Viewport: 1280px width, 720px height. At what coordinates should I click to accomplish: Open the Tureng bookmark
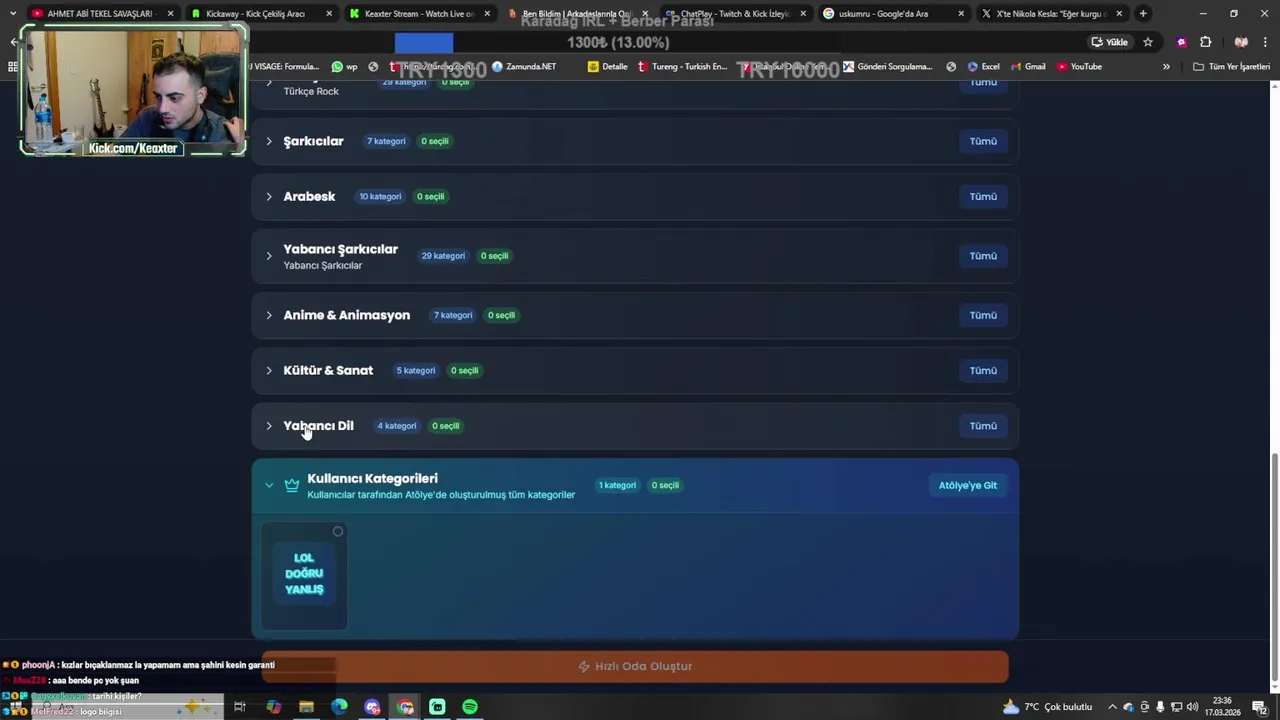pos(682,67)
